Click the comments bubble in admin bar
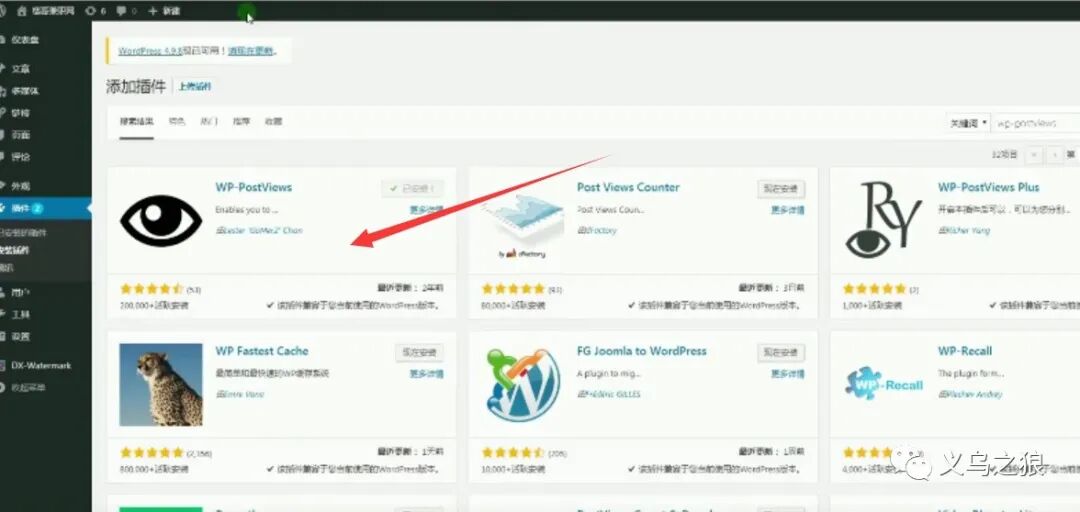The height and width of the screenshot is (512, 1080). (x=127, y=11)
